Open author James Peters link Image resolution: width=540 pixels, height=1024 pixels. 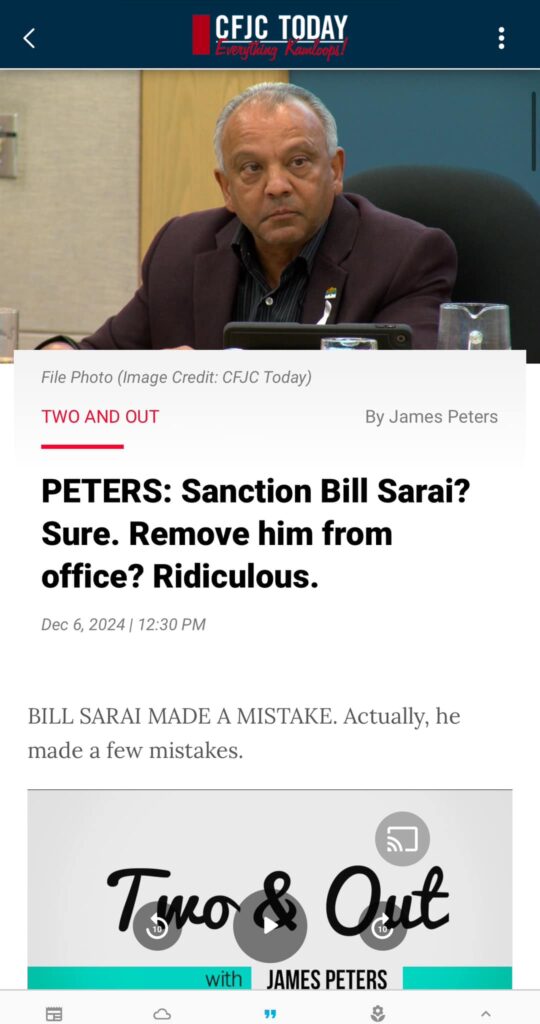click(432, 417)
